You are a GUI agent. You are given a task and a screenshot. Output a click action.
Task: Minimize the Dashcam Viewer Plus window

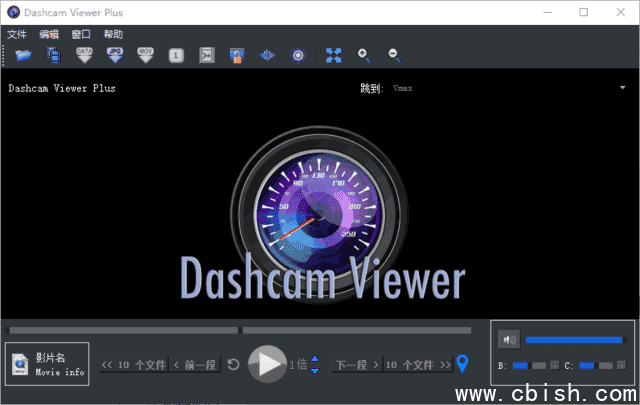547,12
